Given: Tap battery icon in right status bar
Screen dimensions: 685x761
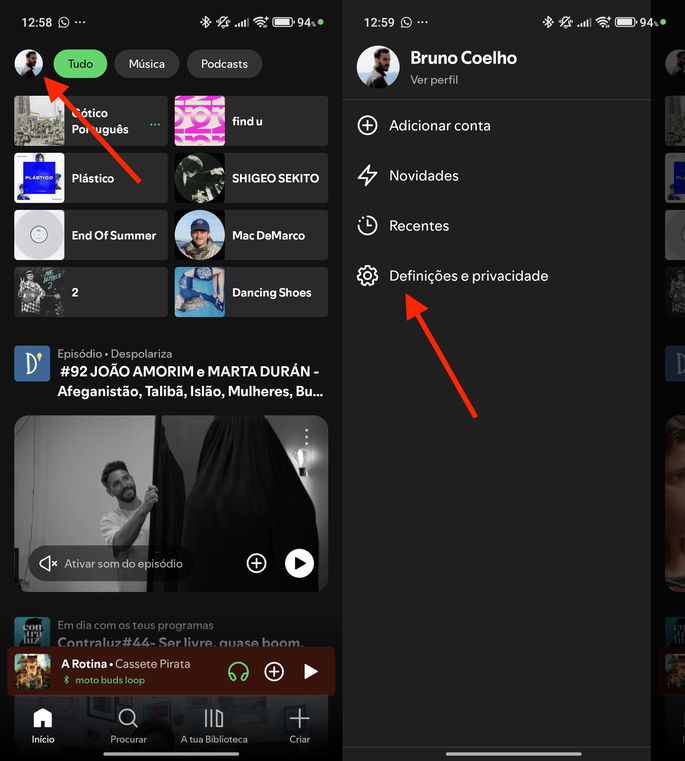Looking at the screenshot, I should [x=625, y=22].
